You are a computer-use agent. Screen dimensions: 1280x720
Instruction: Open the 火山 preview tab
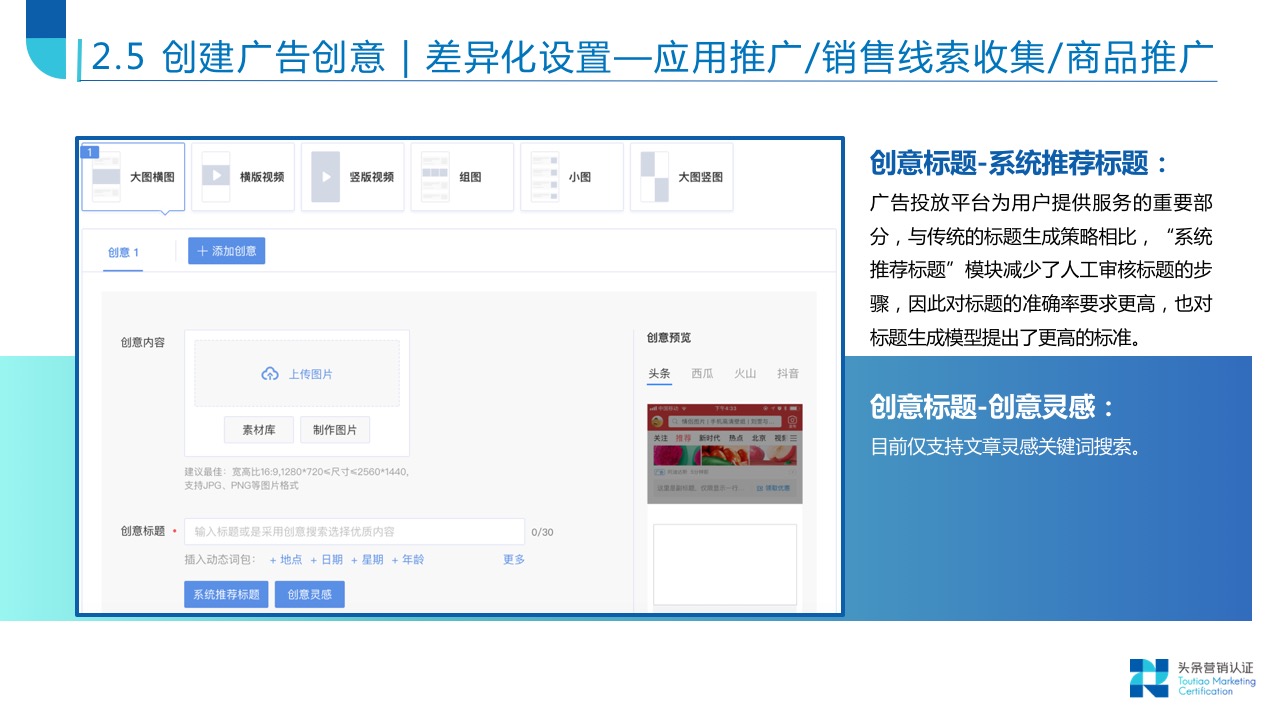point(745,374)
